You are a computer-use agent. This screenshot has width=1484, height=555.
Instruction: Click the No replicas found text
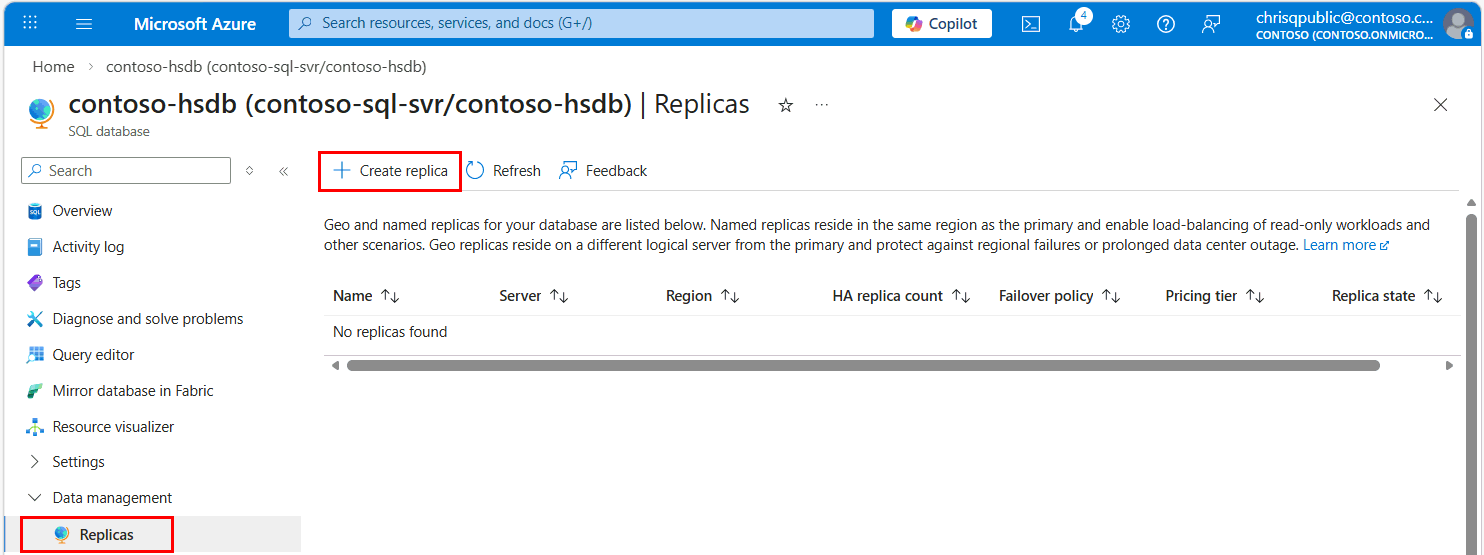(390, 332)
